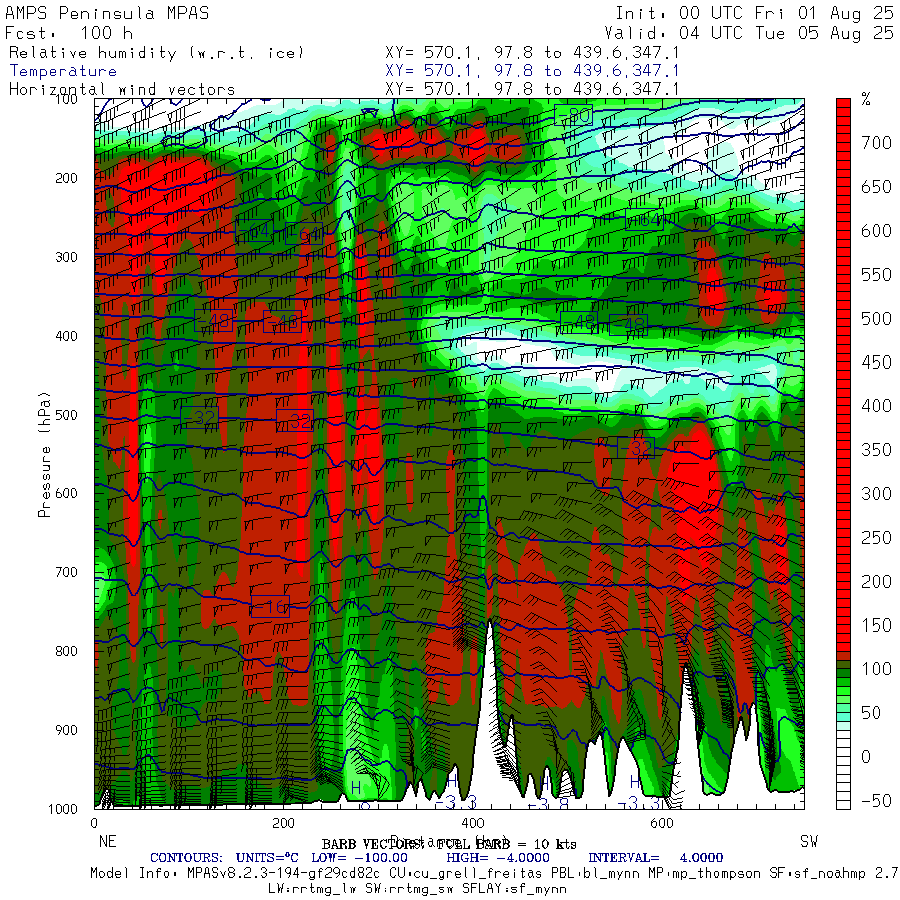
Task: Click the "HIGH= -4.0000" contour legend value
Action: pos(498,858)
